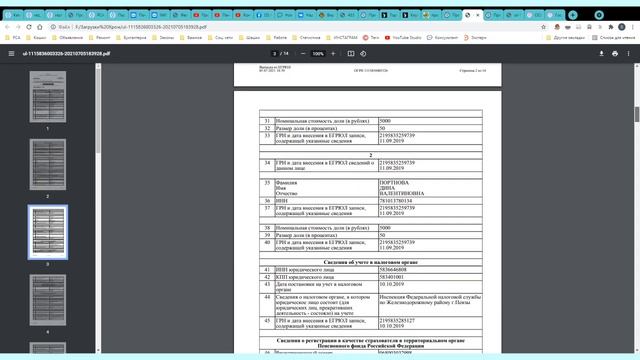The width and height of the screenshot is (640, 360).
Task: Switch to the last browser tab
Action: 555,15
